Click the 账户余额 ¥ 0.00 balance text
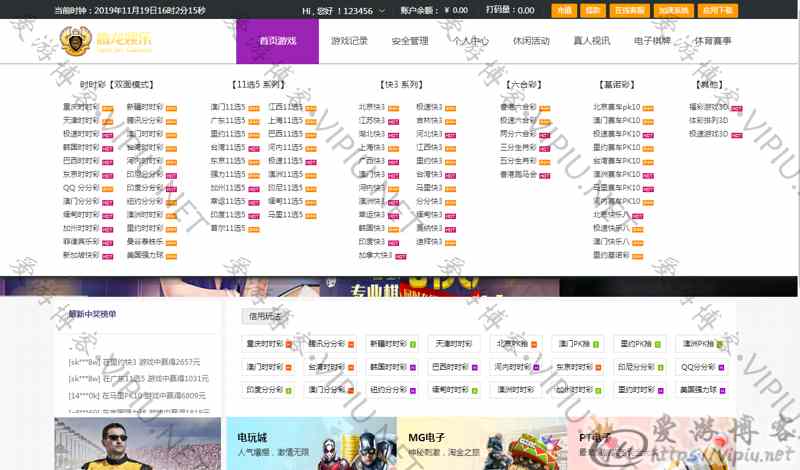Screen dimensions: 800x470 [434, 10]
